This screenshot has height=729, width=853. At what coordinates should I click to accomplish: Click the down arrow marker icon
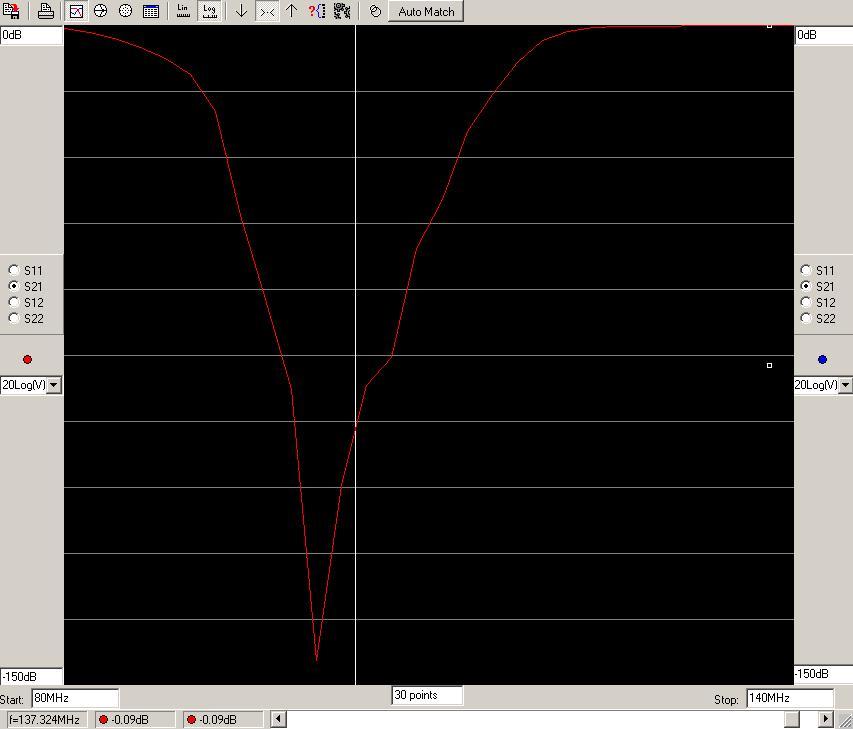click(241, 11)
